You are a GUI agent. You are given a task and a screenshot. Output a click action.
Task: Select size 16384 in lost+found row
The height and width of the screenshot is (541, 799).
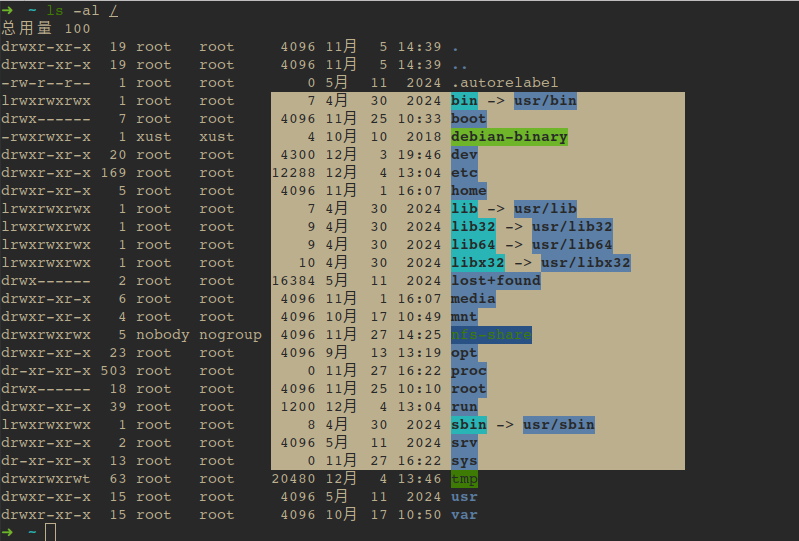tap(294, 281)
